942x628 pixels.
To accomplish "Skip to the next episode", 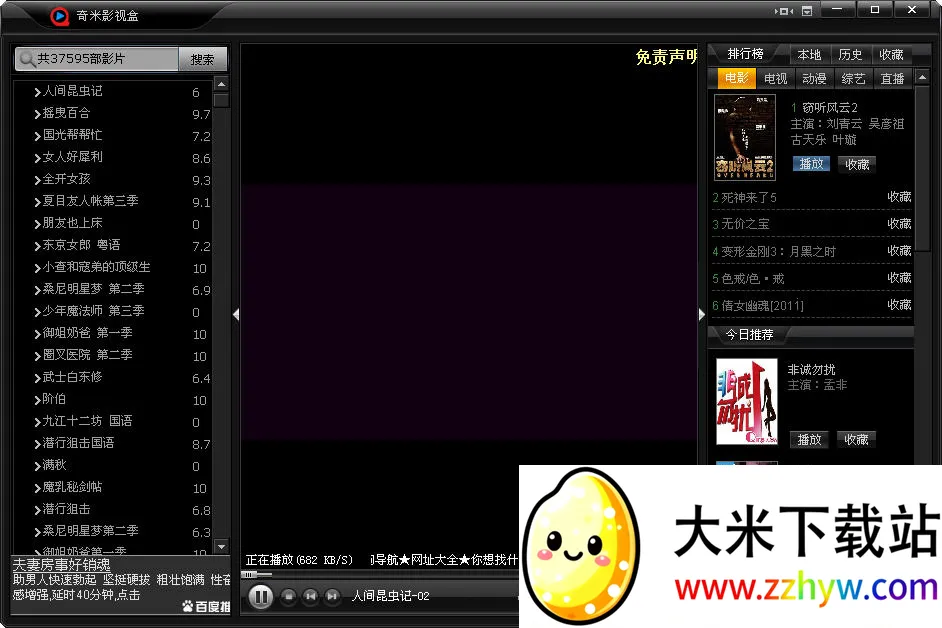I will 332,597.
